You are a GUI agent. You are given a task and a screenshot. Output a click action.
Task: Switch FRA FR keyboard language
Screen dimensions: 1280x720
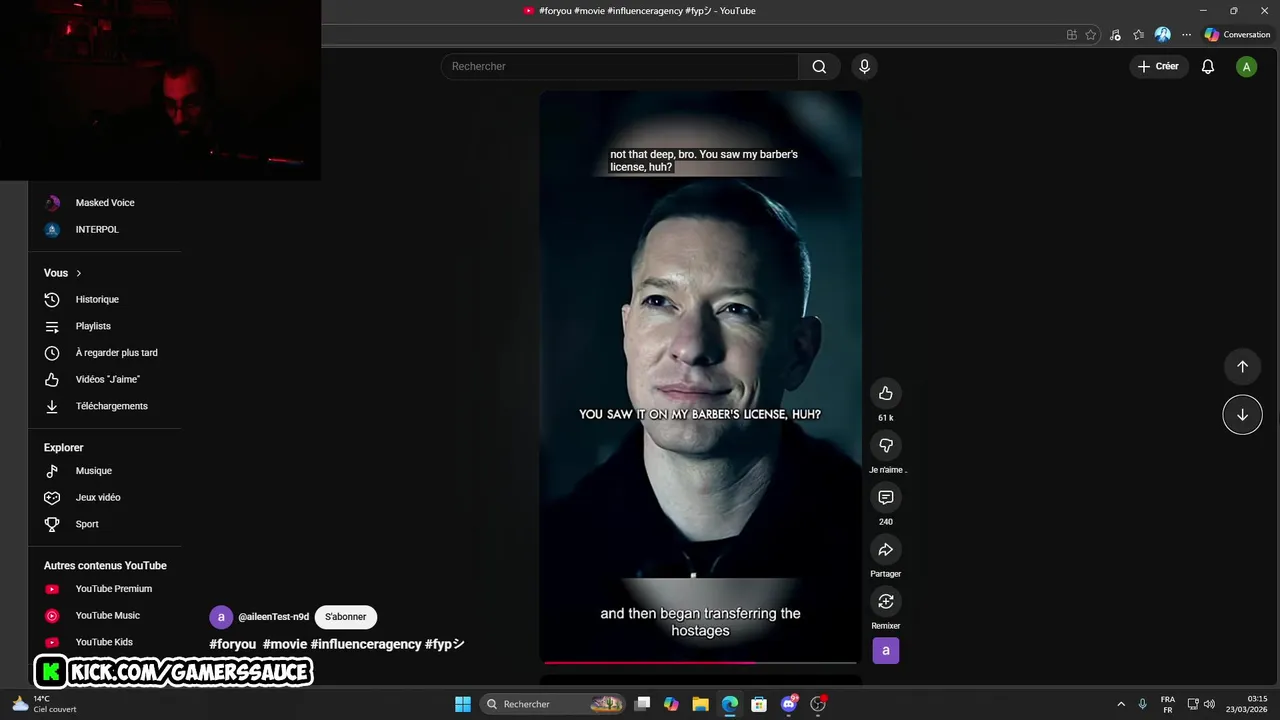[1168, 704]
